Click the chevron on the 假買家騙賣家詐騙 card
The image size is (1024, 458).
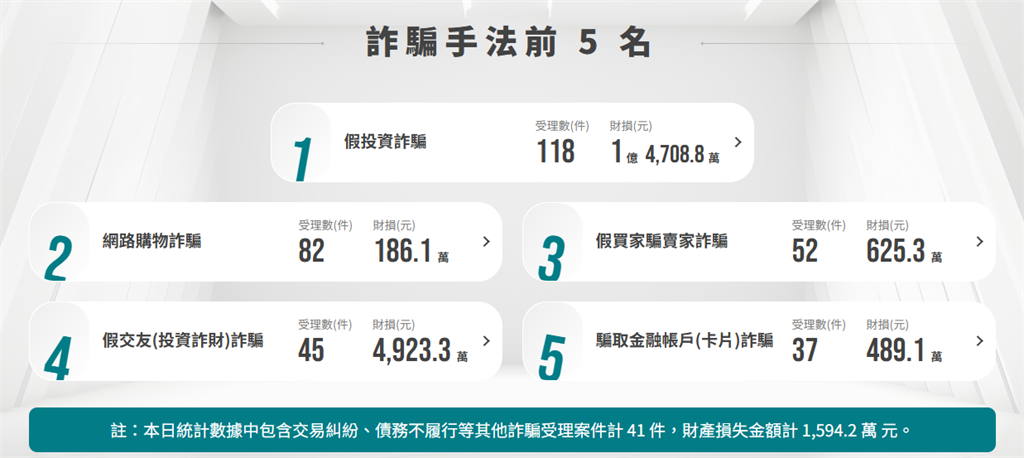pyautogui.click(x=980, y=241)
